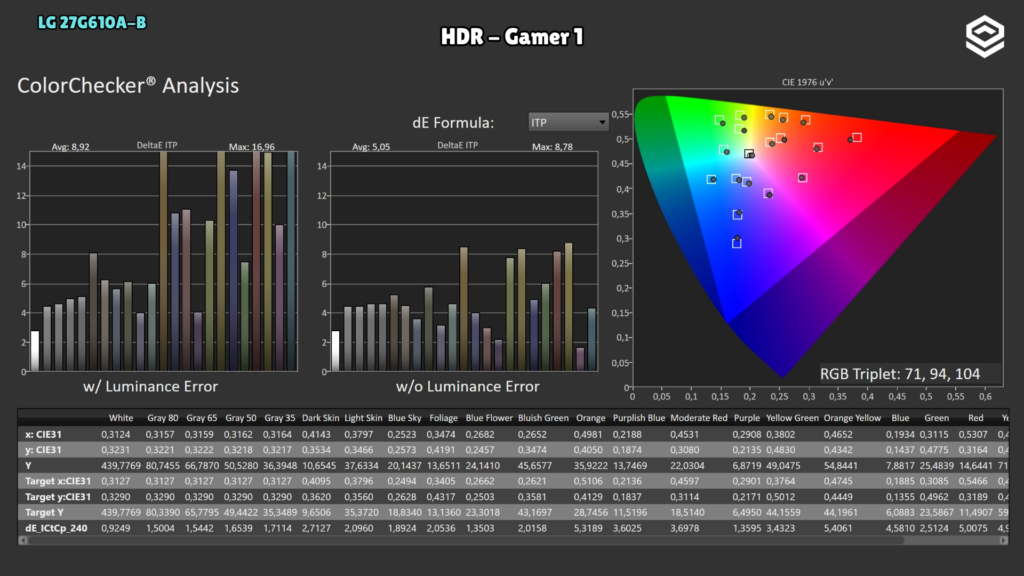Click the horizontal scrollbar thumb under table
This screenshot has width=1024, height=576.
pyautogui.click(x=466, y=540)
